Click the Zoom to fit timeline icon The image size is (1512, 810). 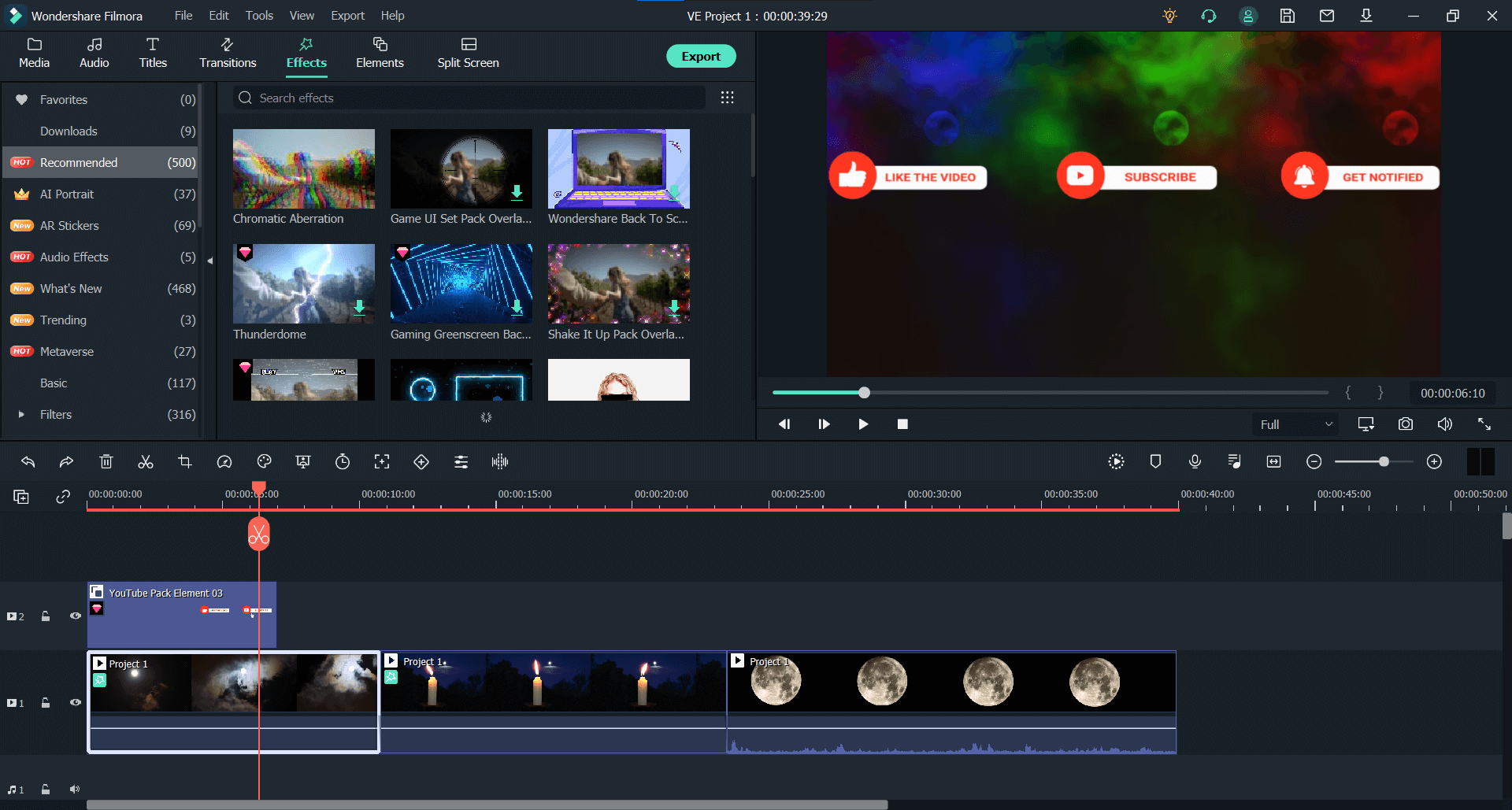point(1273,462)
